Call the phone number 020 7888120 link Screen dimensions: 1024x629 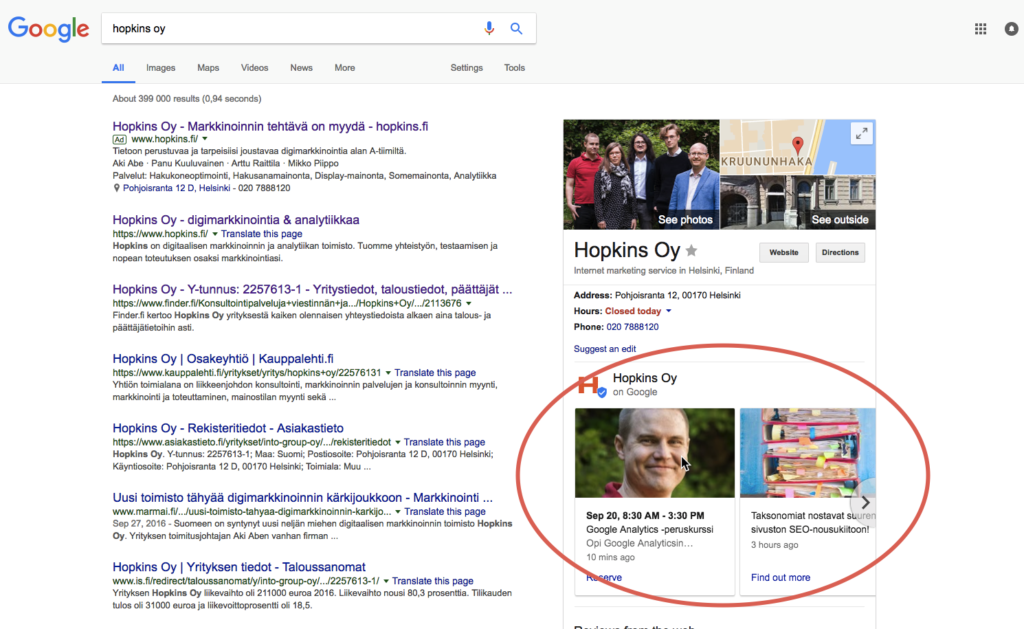click(632, 327)
